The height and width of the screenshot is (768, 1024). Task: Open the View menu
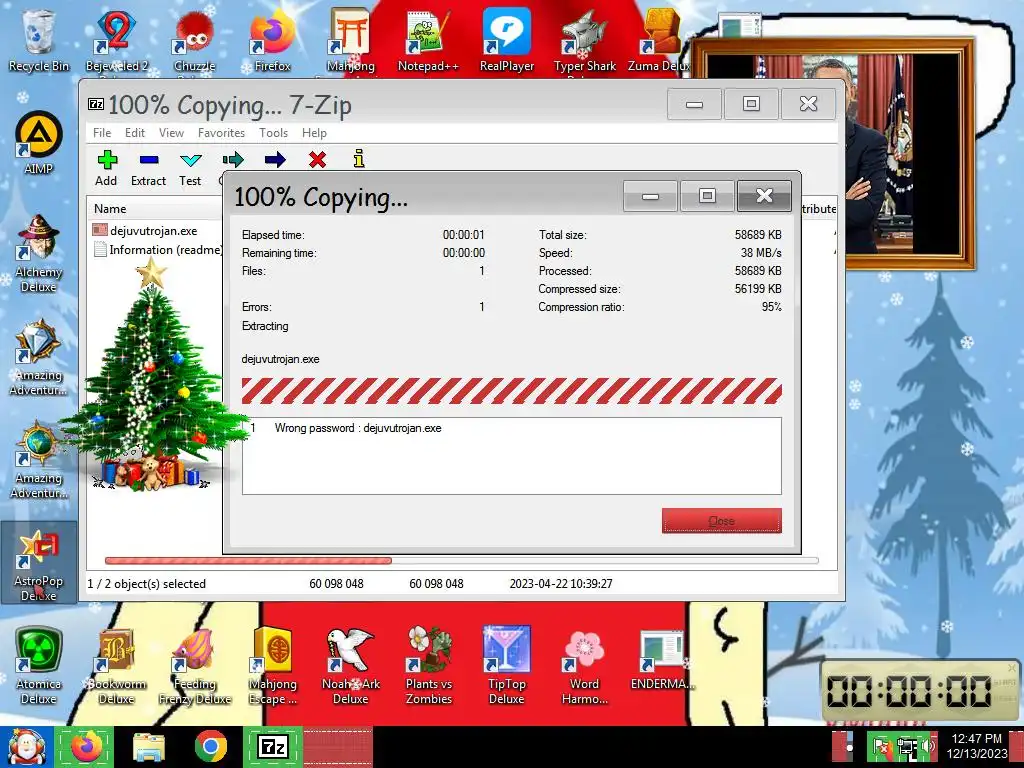coord(171,133)
